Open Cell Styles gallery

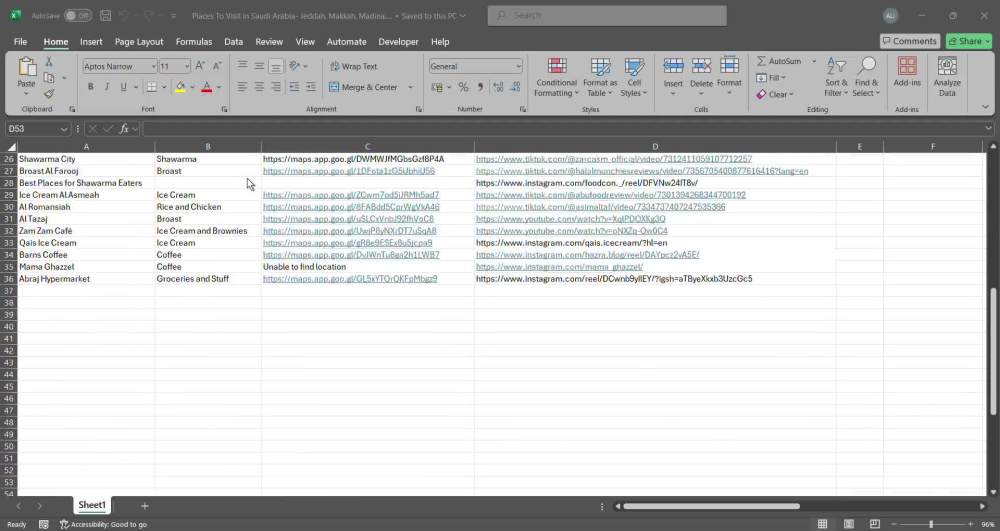coord(634,76)
